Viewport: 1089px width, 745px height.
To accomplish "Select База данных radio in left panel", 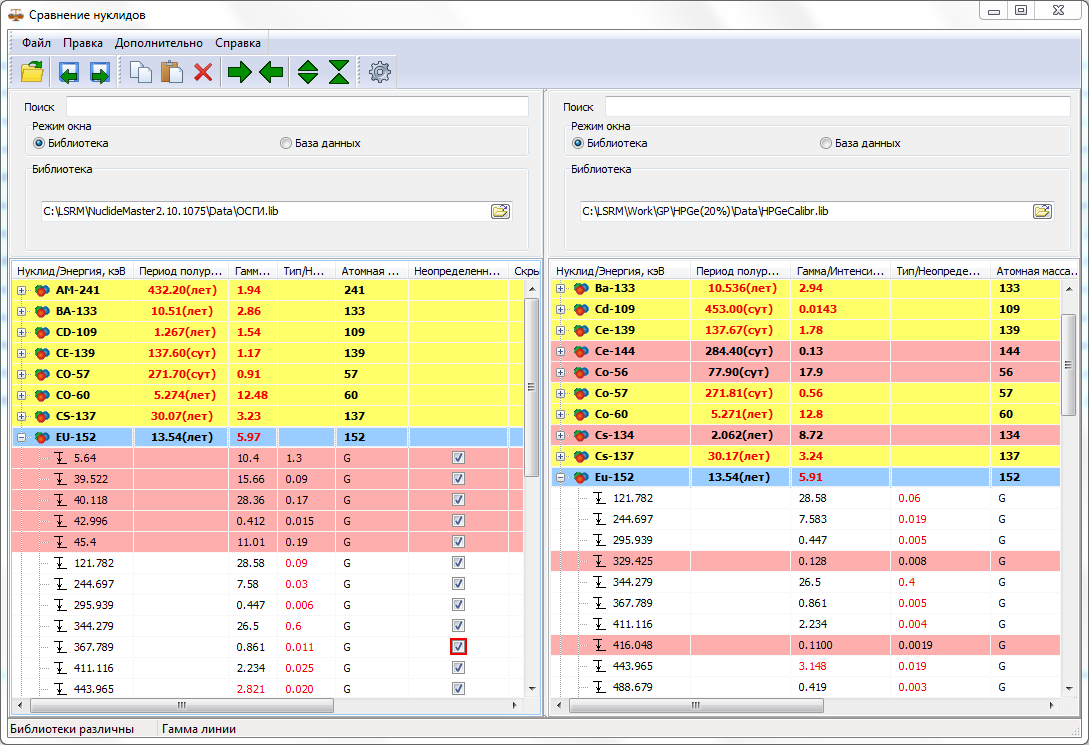I will coord(286,143).
